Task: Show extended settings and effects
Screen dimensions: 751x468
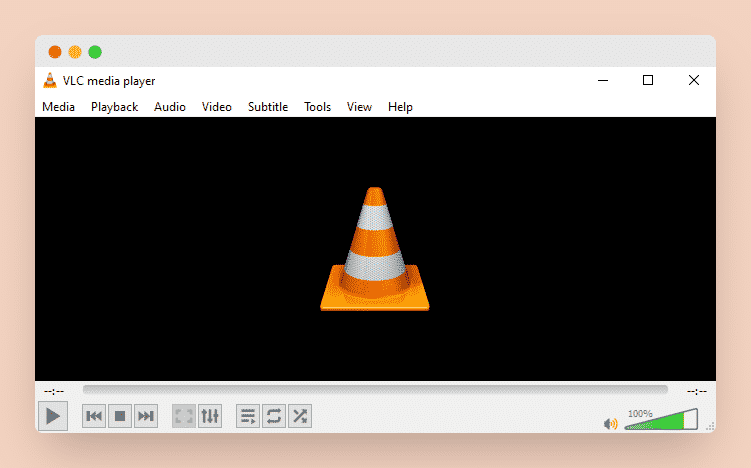Action: click(x=210, y=416)
